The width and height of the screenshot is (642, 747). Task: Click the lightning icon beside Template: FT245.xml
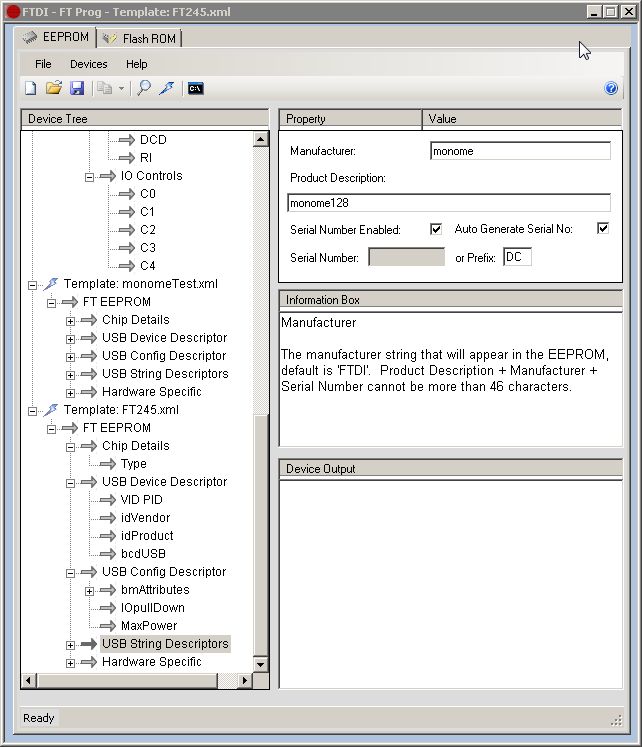tap(51, 410)
